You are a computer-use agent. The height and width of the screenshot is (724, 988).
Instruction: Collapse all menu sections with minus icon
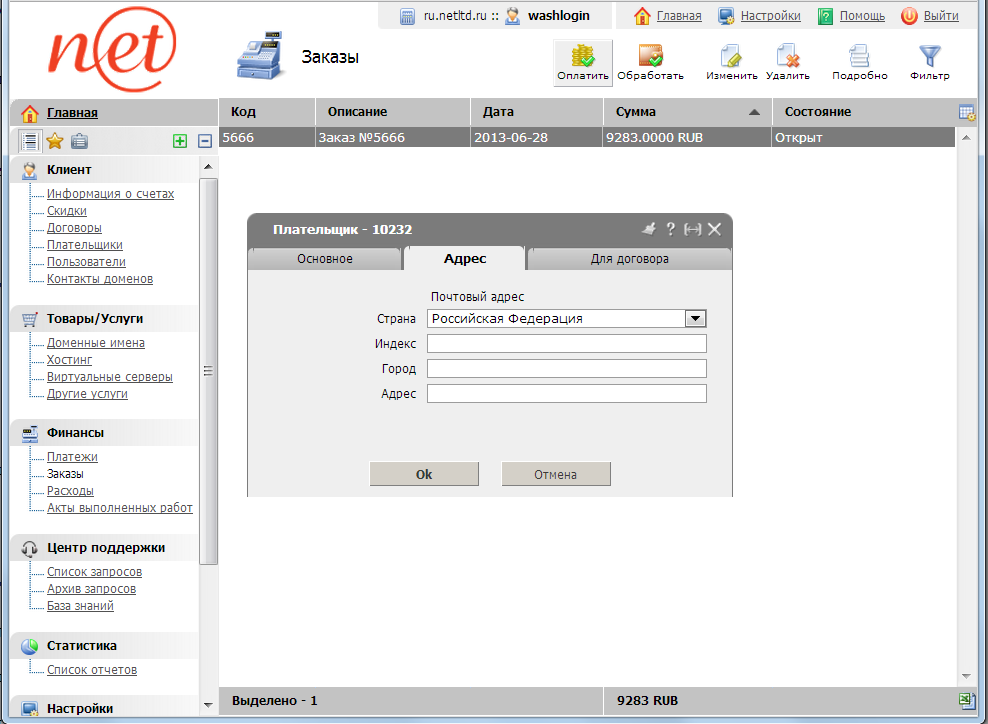tap(204, 141)
